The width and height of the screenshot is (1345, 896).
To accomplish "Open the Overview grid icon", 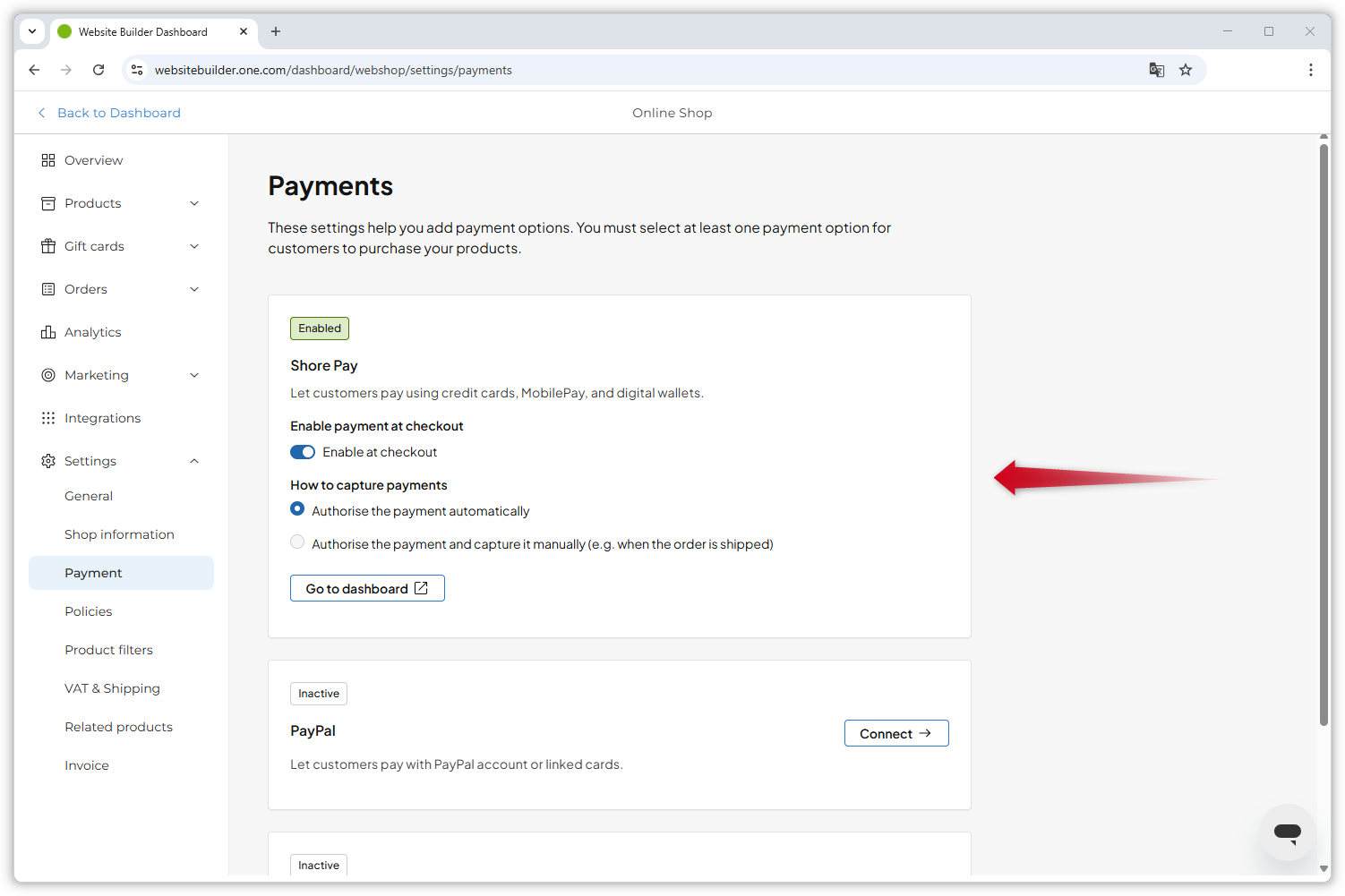I will (x=48, y=159).
